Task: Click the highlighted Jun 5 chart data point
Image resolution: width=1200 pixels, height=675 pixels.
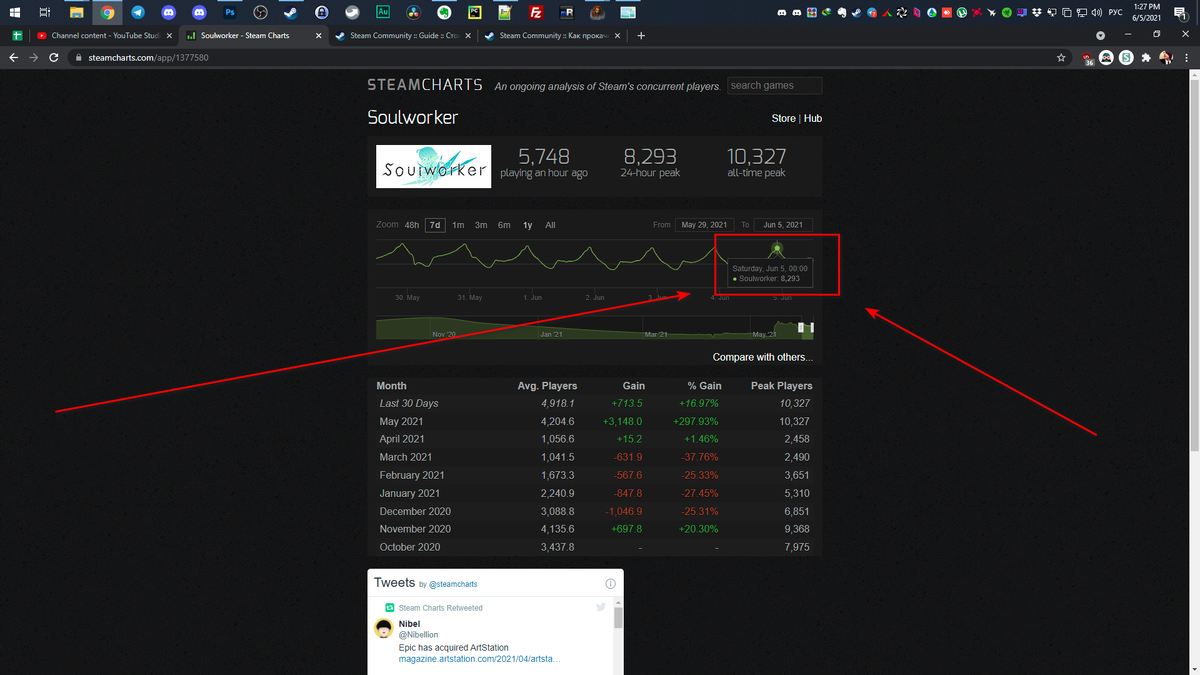Action: click(x=777, y=248)
